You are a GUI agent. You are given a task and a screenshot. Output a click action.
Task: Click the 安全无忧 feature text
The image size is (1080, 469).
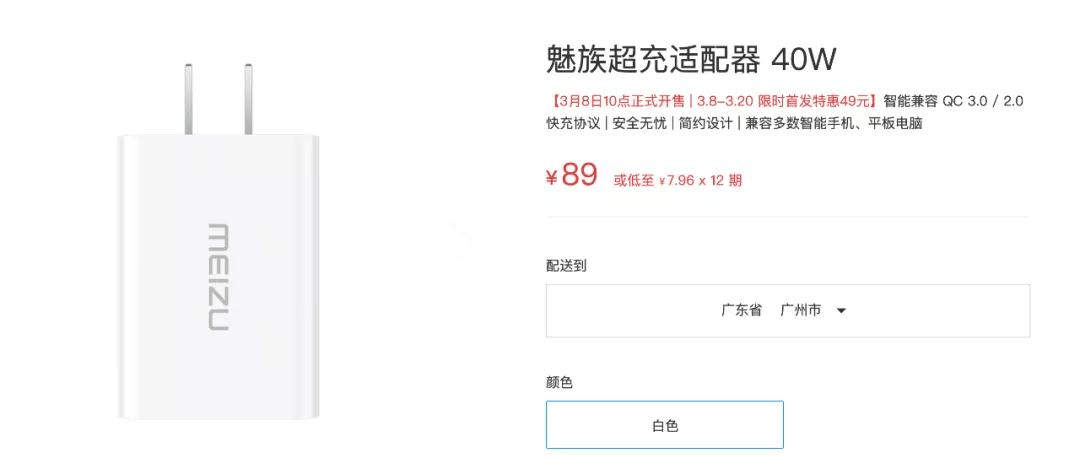(x=639, y=124)
